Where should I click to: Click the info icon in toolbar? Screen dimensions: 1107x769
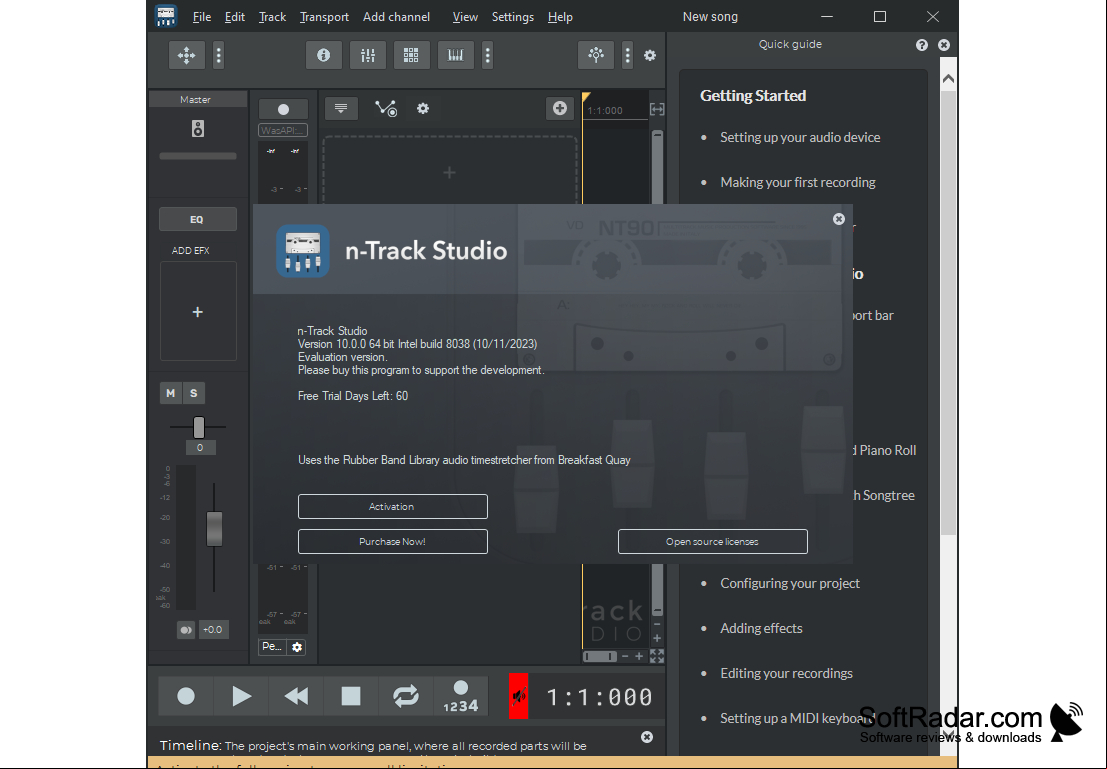323,55
